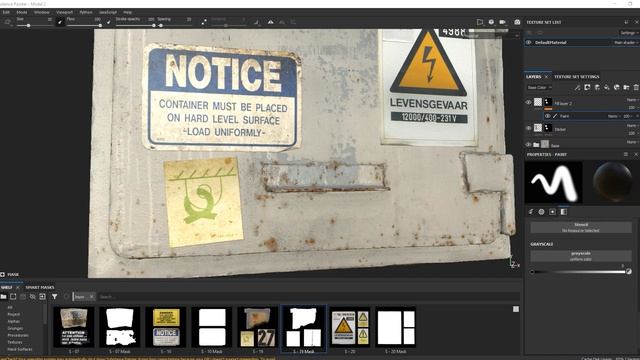This screenshot has height=360, width=640.
Task: Open the Python menu
Action: tap(86, 12)
